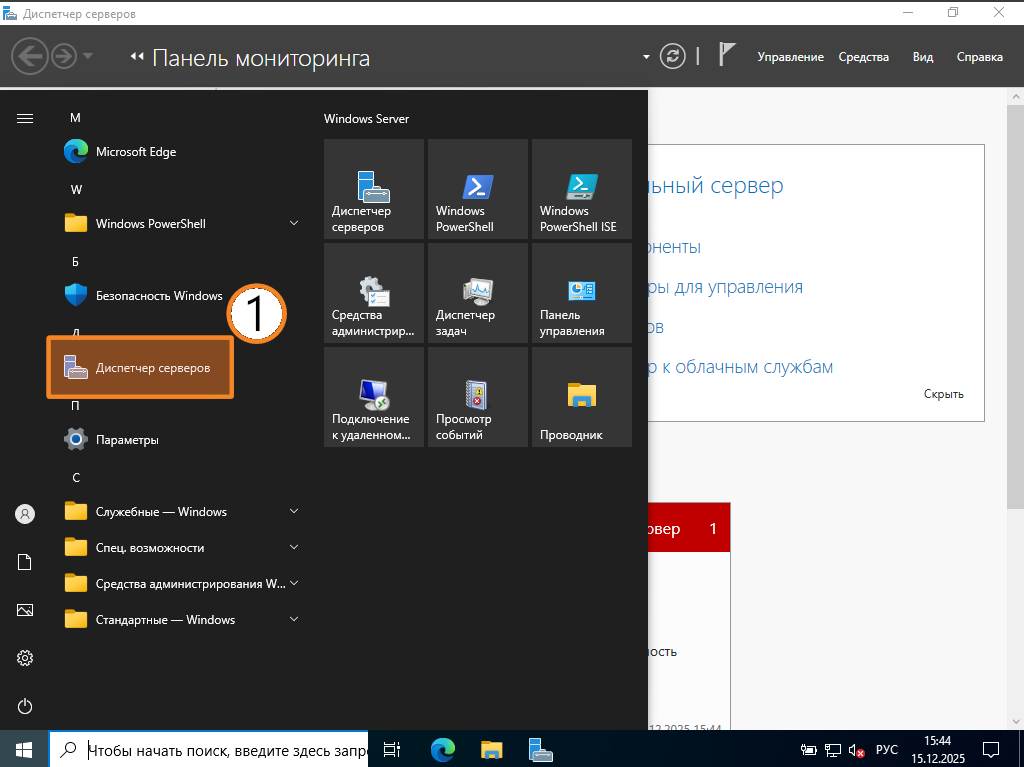The height and width of the screenshot is (767, 1024).
Task: Click the Server Manager refresh icon
Action: pyautogui.click(x=675, y=56)
